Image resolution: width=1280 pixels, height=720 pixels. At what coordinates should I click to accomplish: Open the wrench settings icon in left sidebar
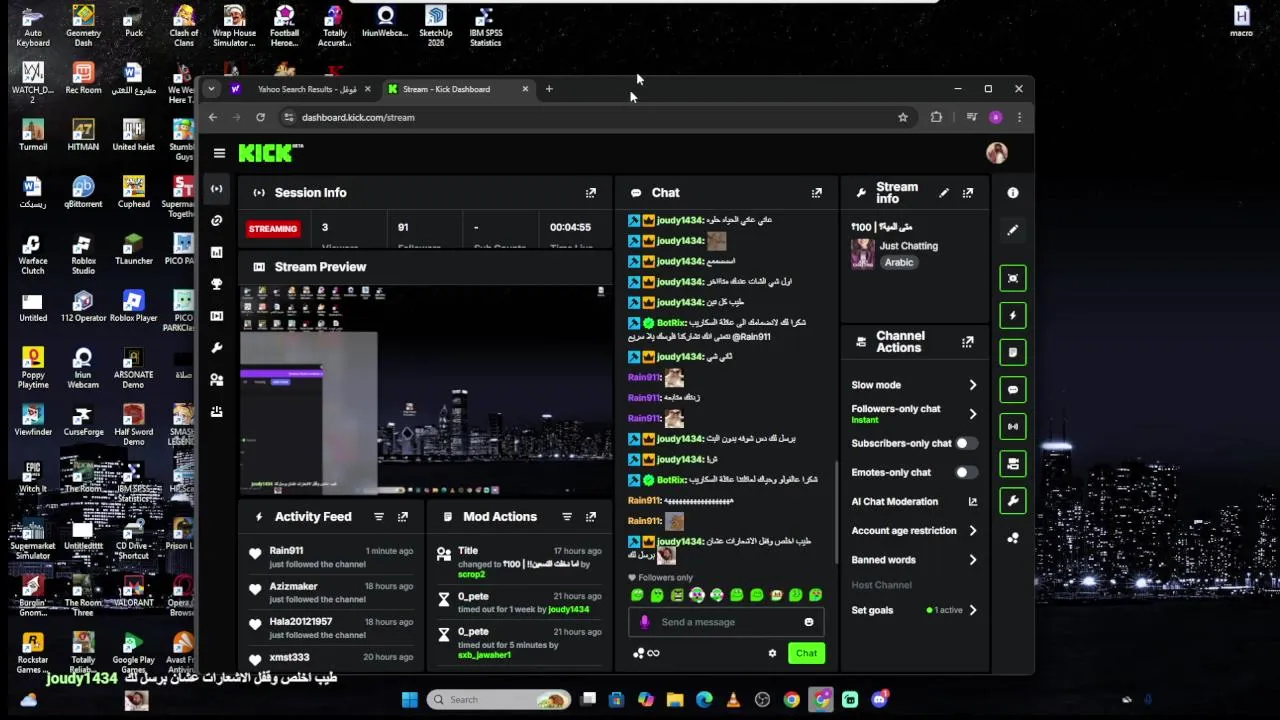tap(217, 348)
